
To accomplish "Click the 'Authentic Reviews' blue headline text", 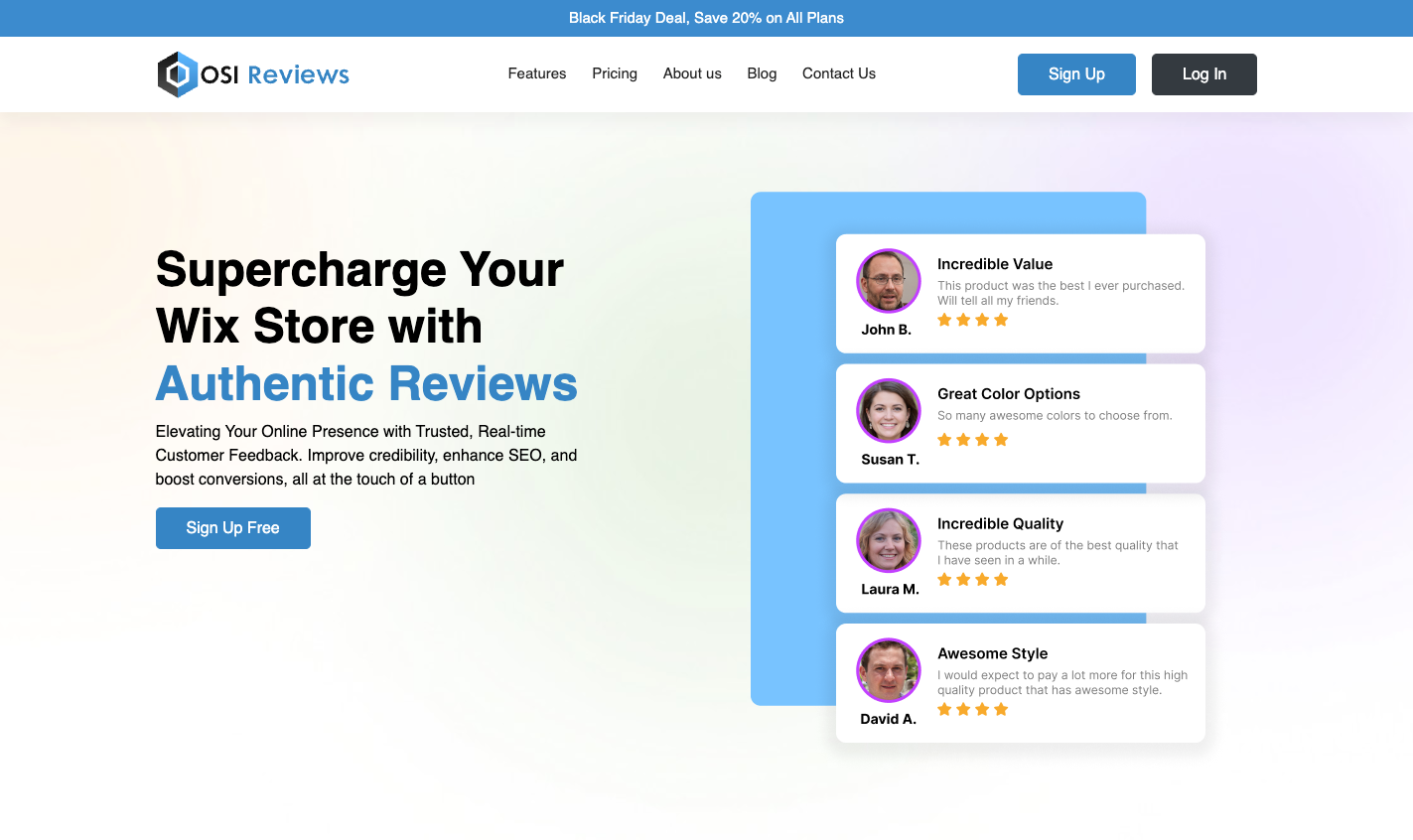I will [366, 384].
